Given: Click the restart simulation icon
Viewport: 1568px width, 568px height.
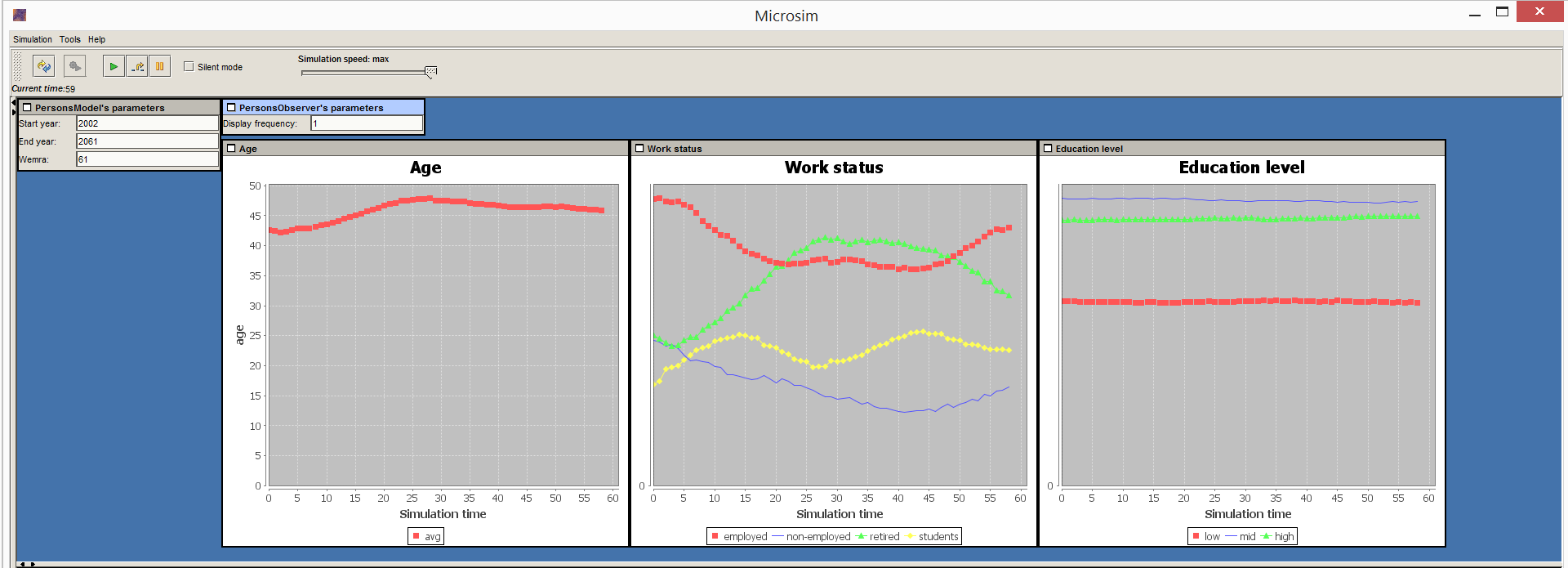Looking at the screenshot, I should (44, 66).
